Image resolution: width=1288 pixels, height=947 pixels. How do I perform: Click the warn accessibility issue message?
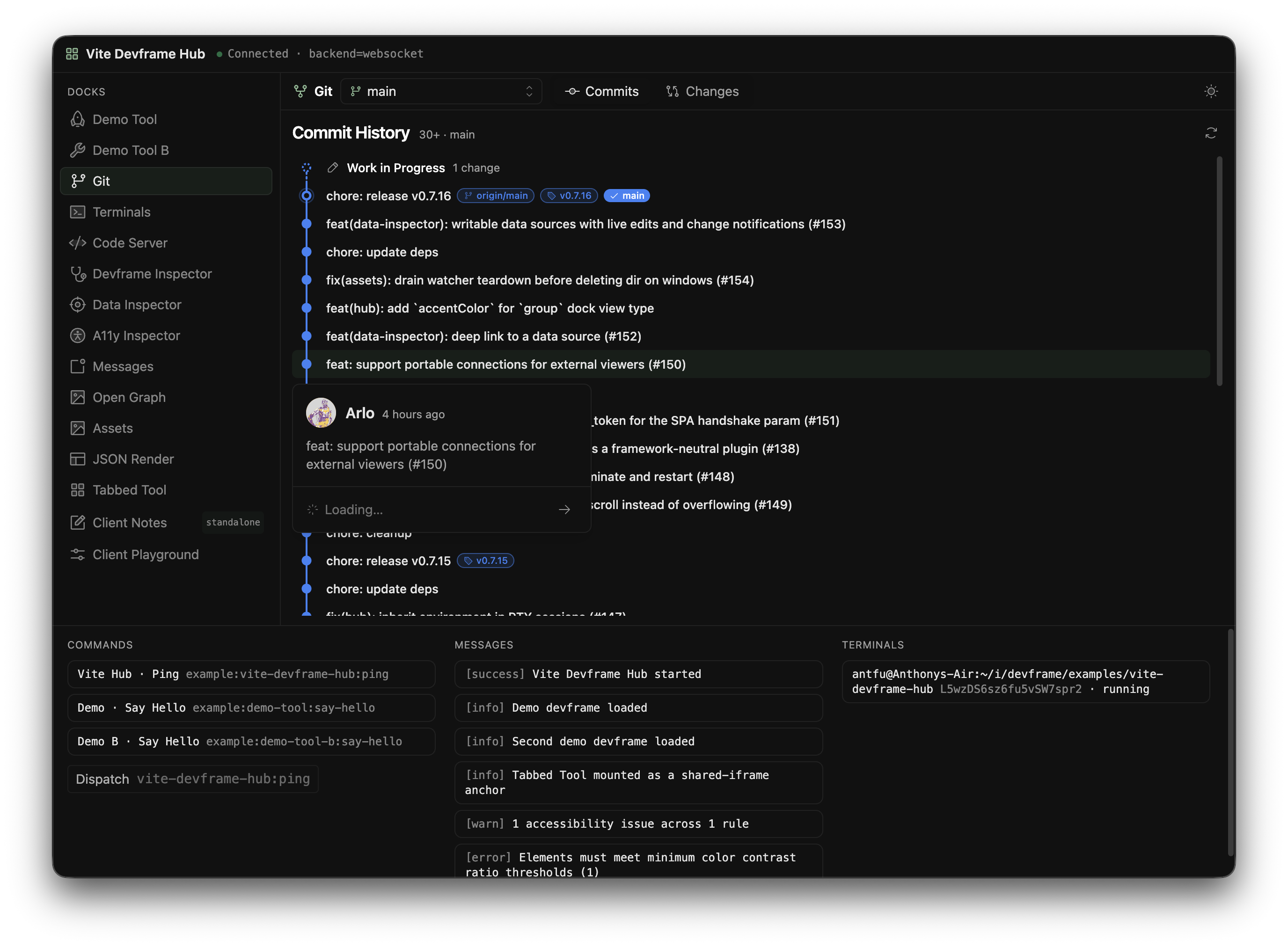point(638,824)
